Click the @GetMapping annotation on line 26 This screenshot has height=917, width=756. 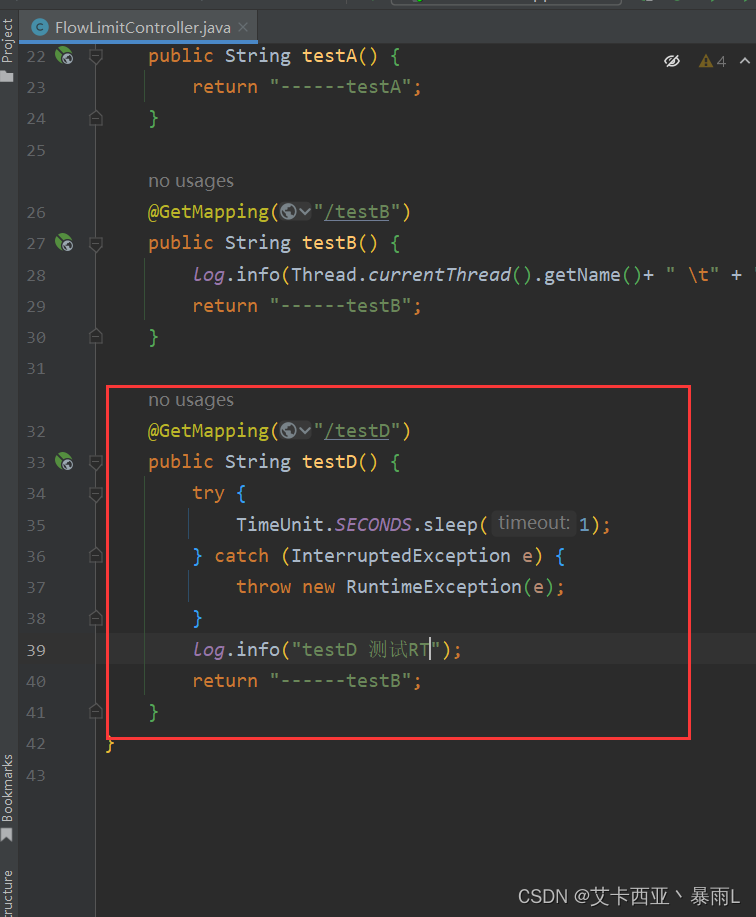(208, 212)
